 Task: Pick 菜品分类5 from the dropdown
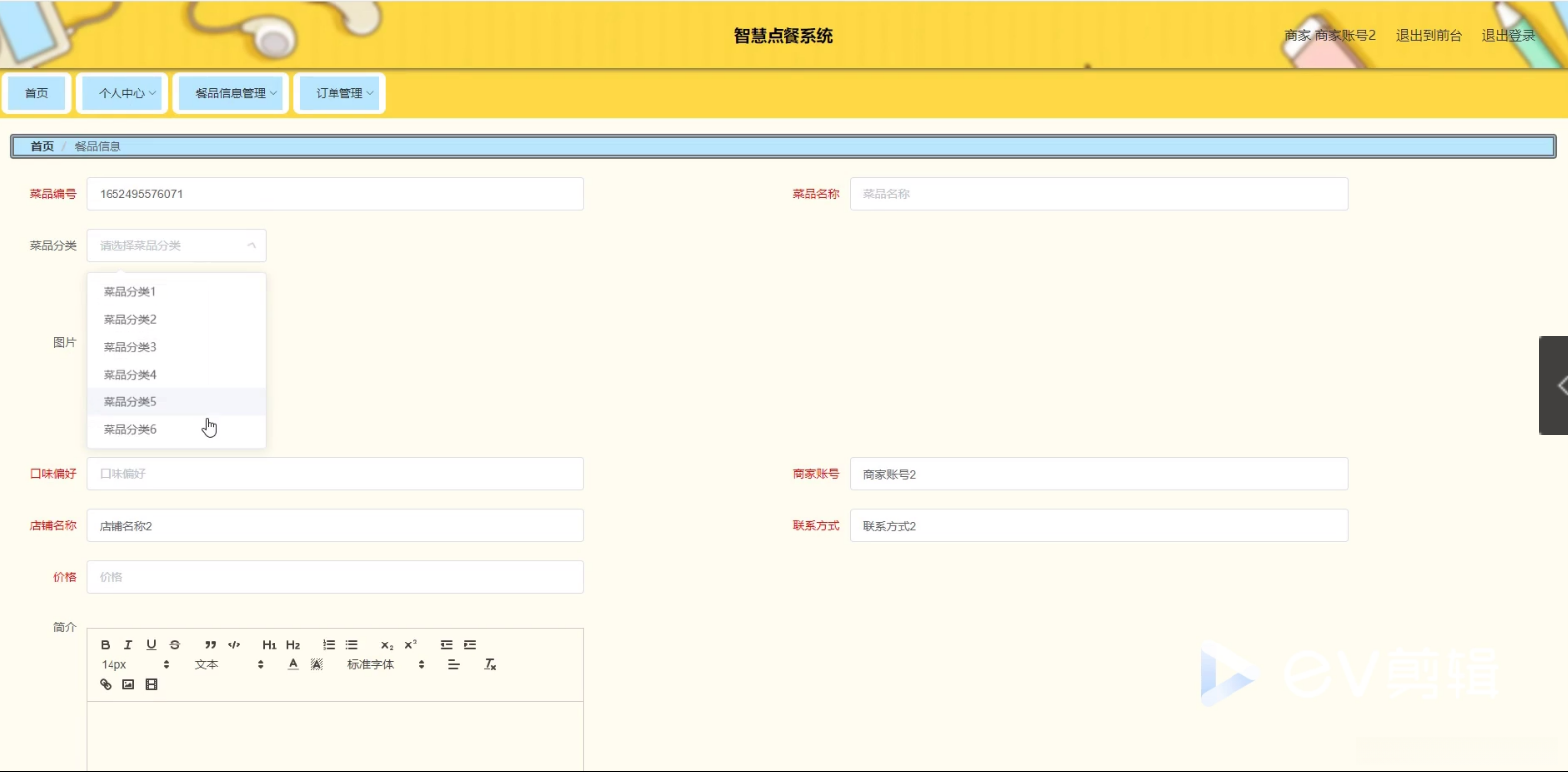176,402
